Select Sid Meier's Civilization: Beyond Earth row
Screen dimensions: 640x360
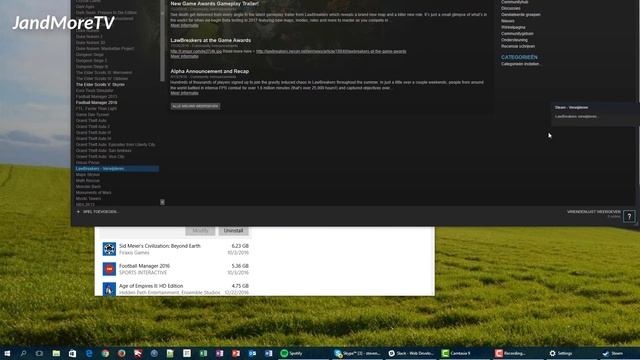click(176, 249)
